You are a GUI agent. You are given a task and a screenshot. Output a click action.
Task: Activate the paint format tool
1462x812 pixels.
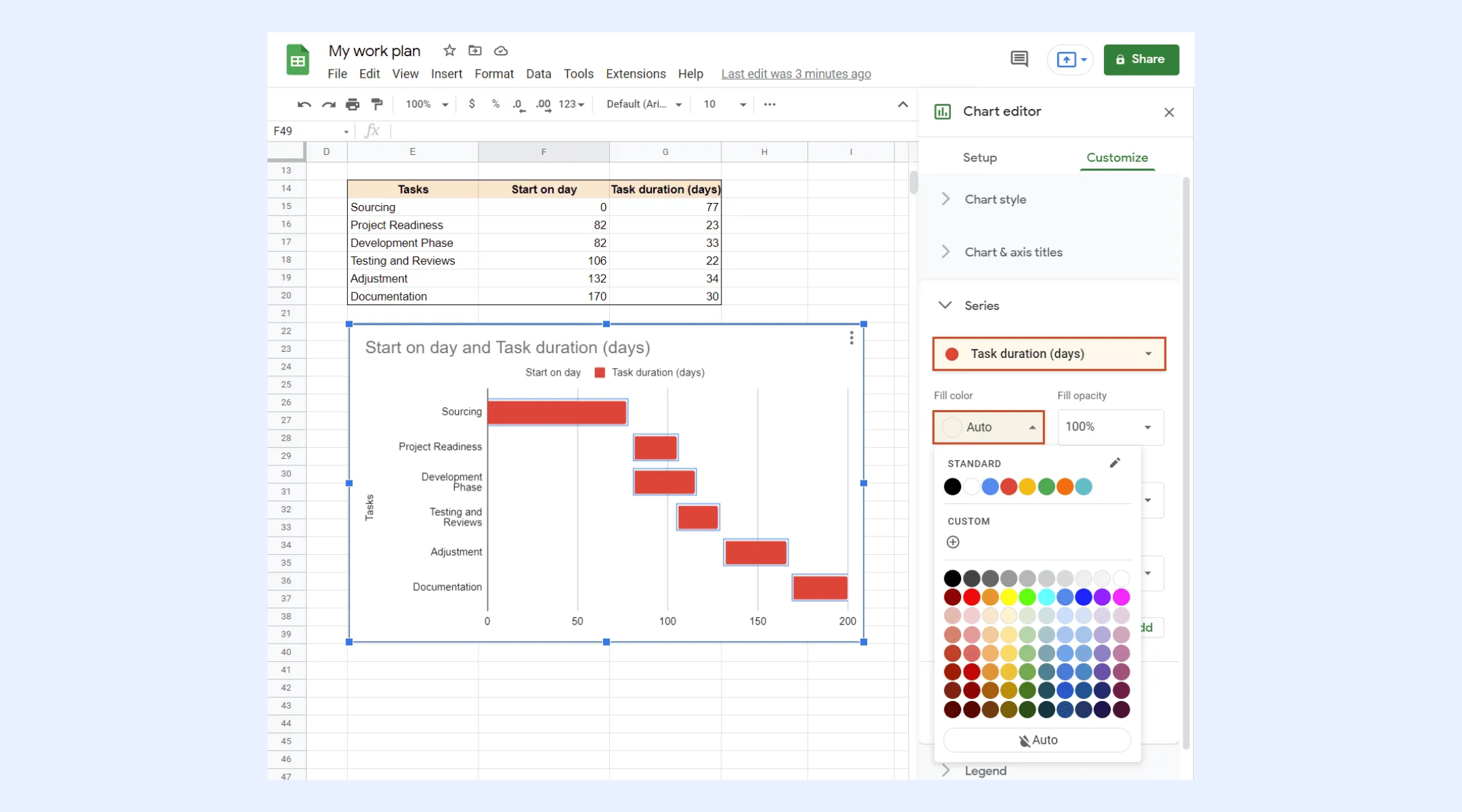point(377,104)
